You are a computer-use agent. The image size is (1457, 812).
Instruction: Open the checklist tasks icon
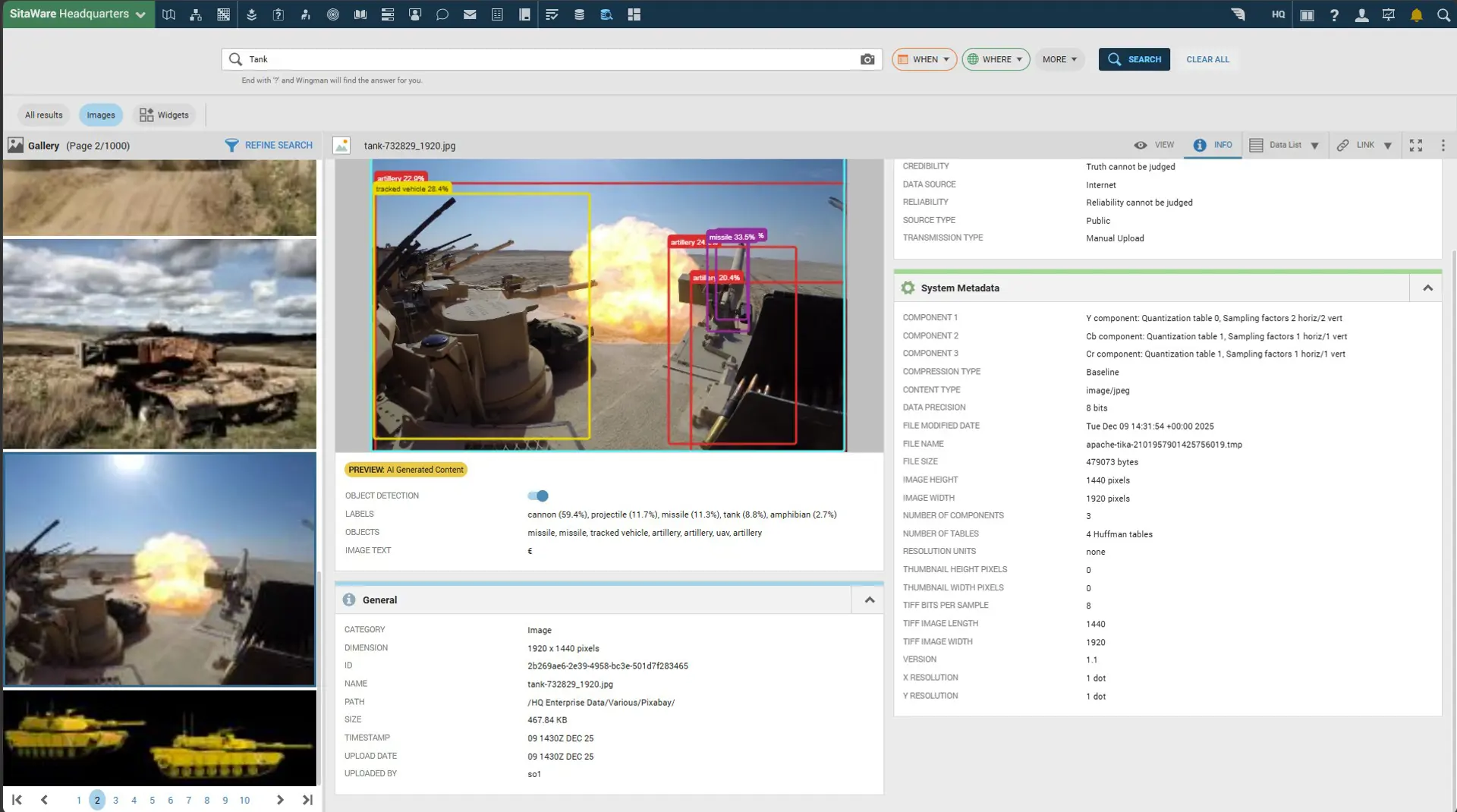(x=552, y=14)
